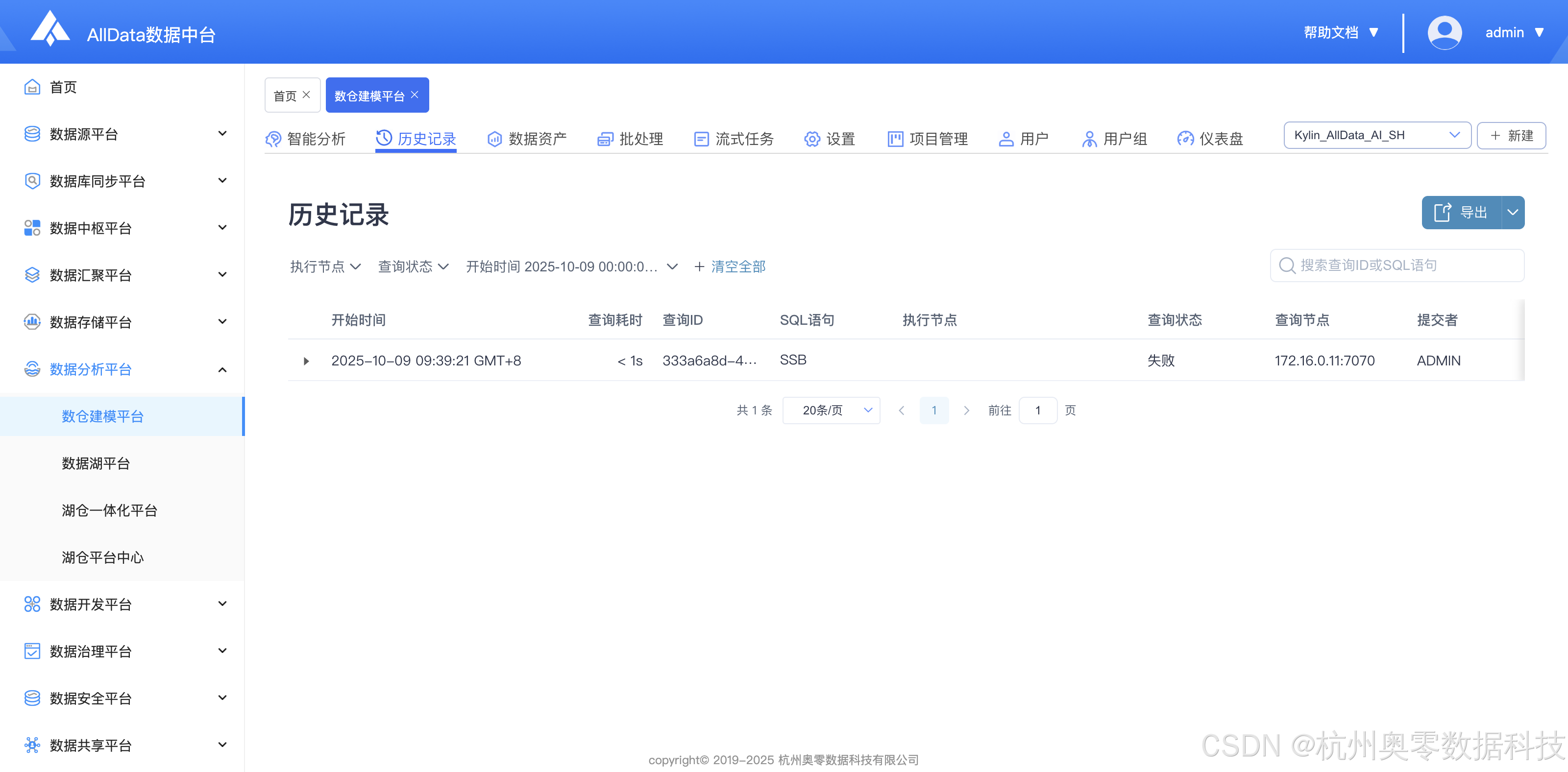Click the 项目管理 project management icon
The width and height of the screenshot is (1568, 772).
tap(894, 139)
